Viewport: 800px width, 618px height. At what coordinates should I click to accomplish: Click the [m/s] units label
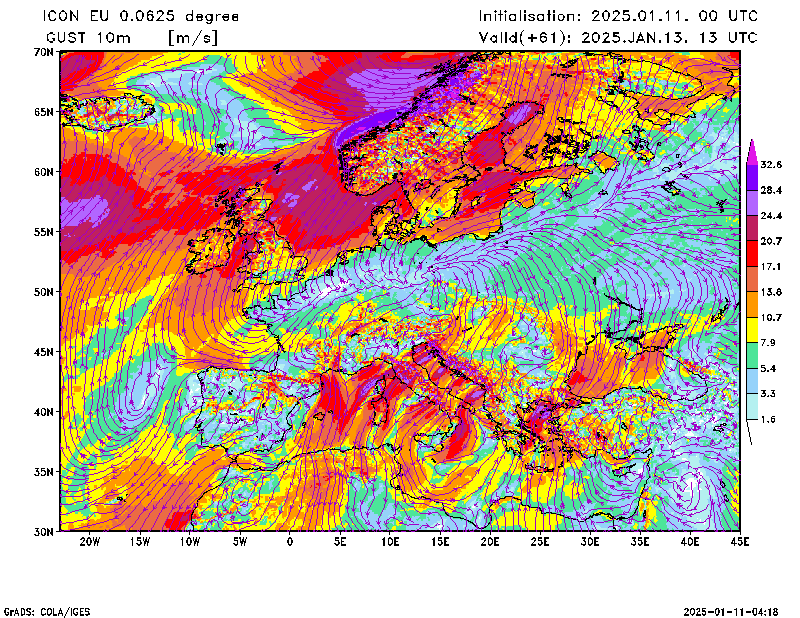192,38
